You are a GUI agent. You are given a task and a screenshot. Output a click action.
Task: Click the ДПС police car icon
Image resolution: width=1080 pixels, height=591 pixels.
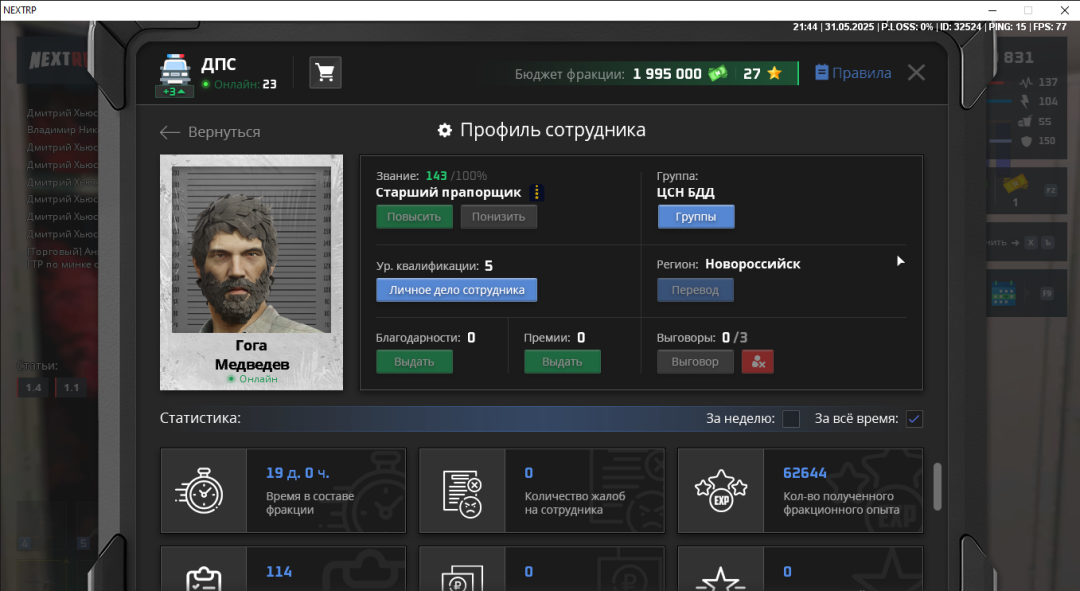point(175,72)
